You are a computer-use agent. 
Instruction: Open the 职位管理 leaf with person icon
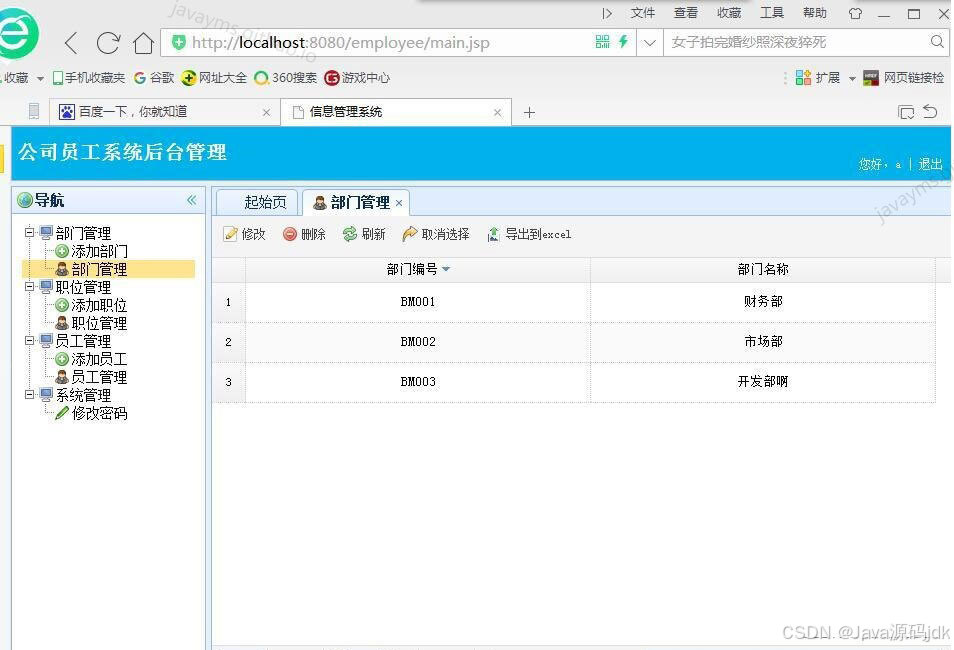(92, 323)
